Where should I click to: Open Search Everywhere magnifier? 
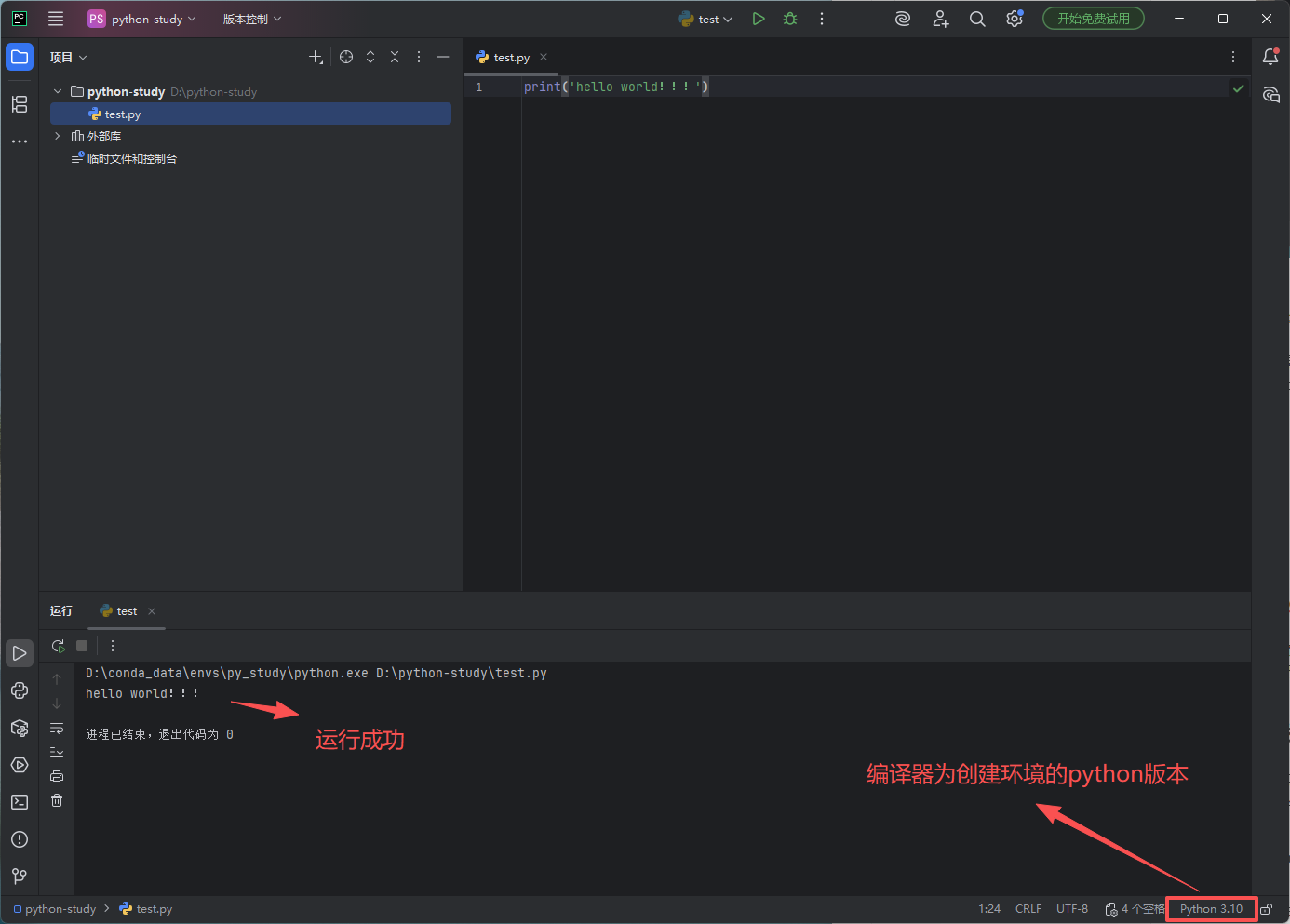(x=977, y=19)
